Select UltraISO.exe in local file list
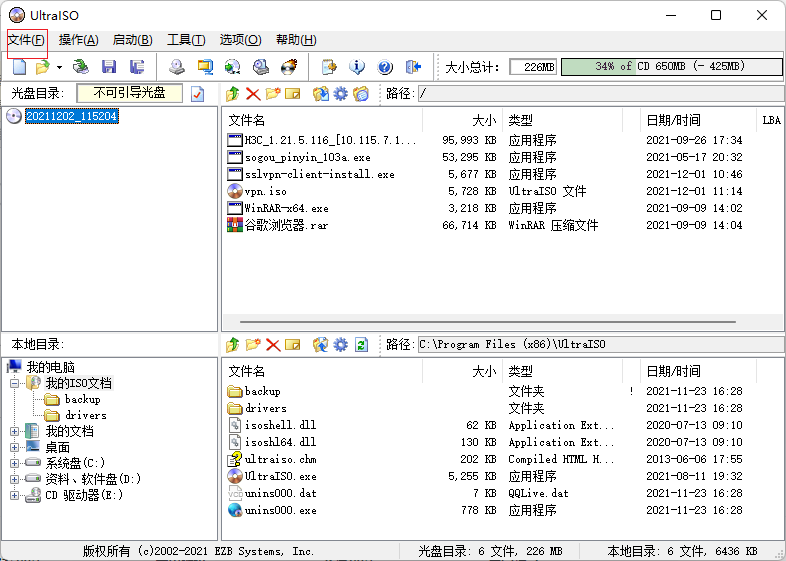This screenshot has height=561, width=786. [x=280, y=476]
